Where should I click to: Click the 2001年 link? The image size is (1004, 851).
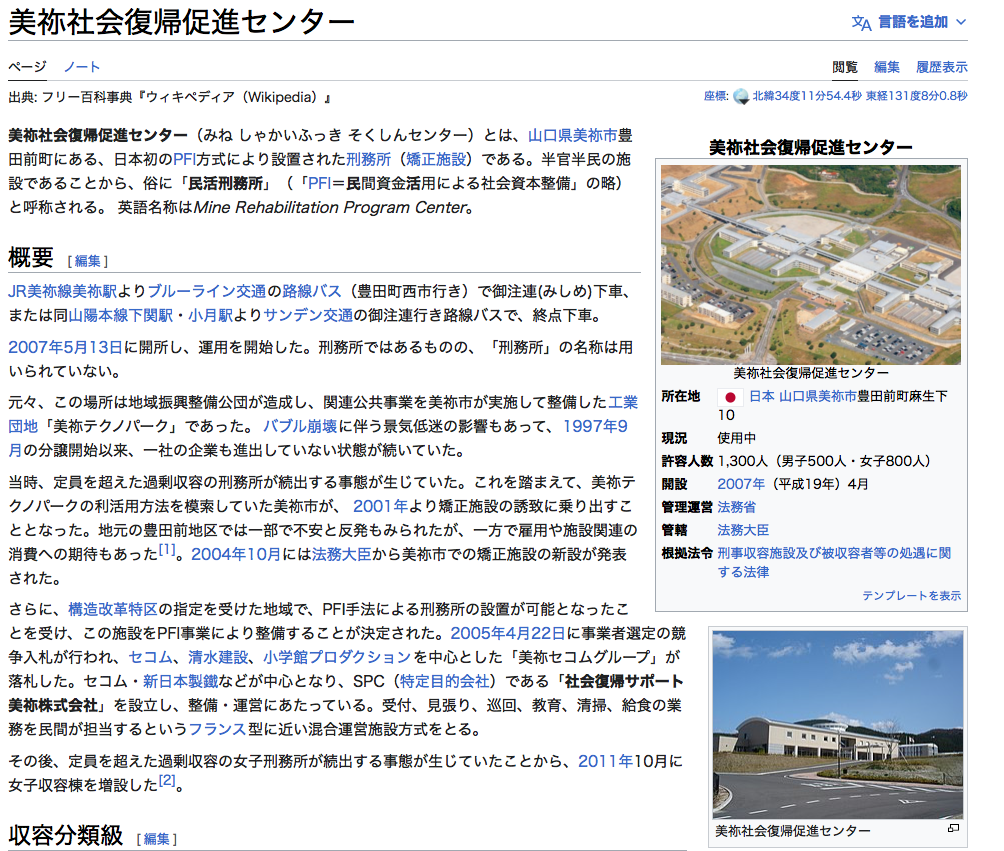click(x=380, y=507)
